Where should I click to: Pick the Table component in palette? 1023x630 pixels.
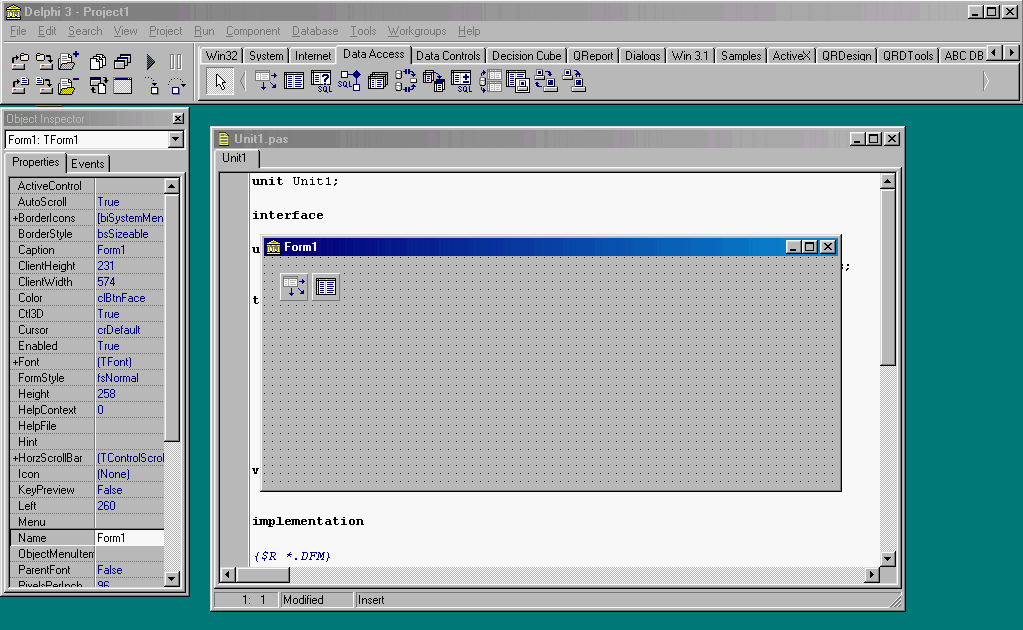pos(294,81)
